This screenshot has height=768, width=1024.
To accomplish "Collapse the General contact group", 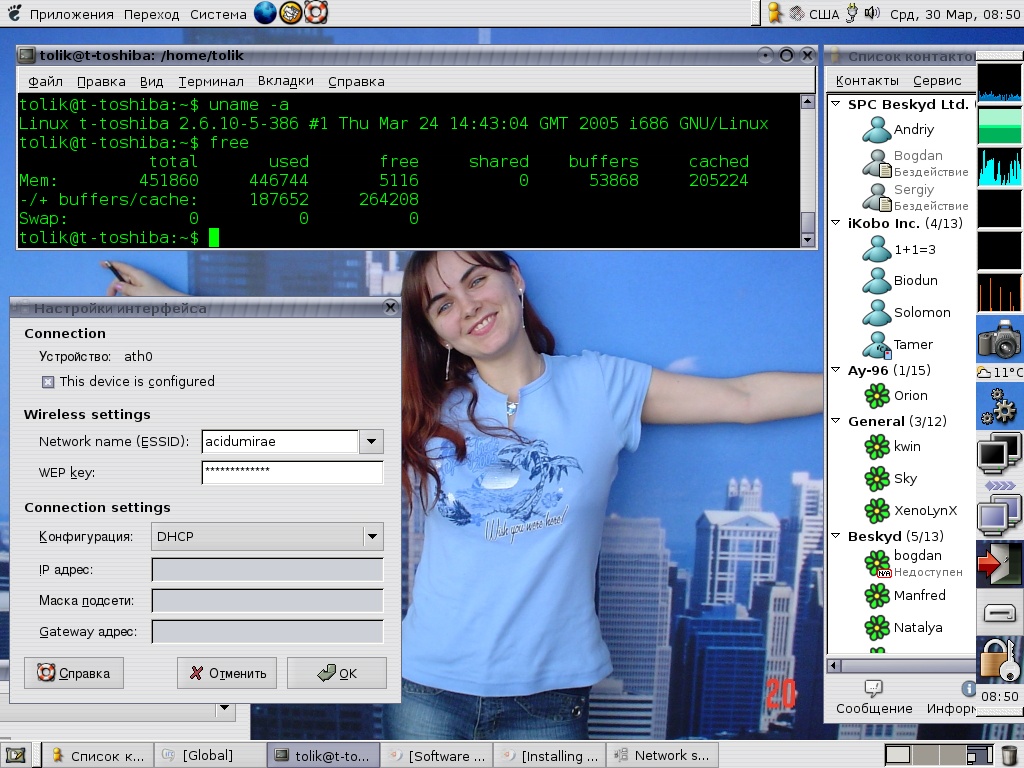I will click(x=835, y=421).
